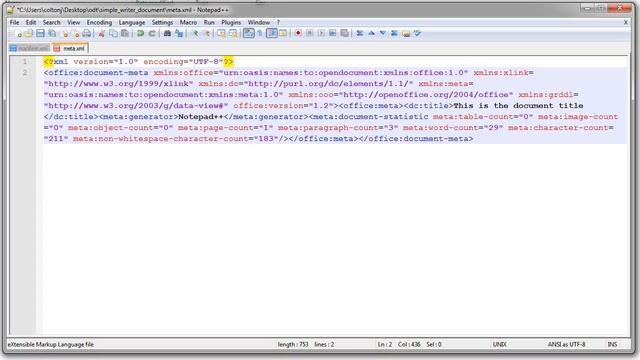640x360 pixels.
Task: Click the Zoom In toolbar icon
Action: (x=196, y=34)
